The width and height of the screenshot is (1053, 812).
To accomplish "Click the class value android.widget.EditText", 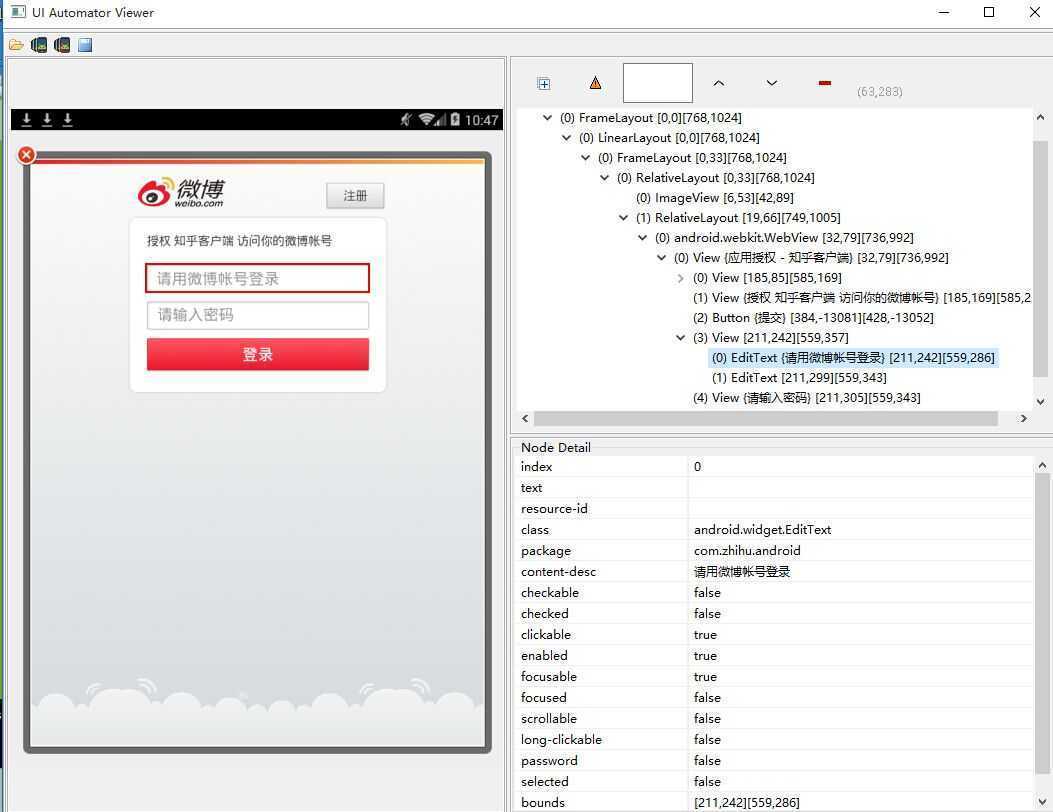I will click(x=762, y=530).
